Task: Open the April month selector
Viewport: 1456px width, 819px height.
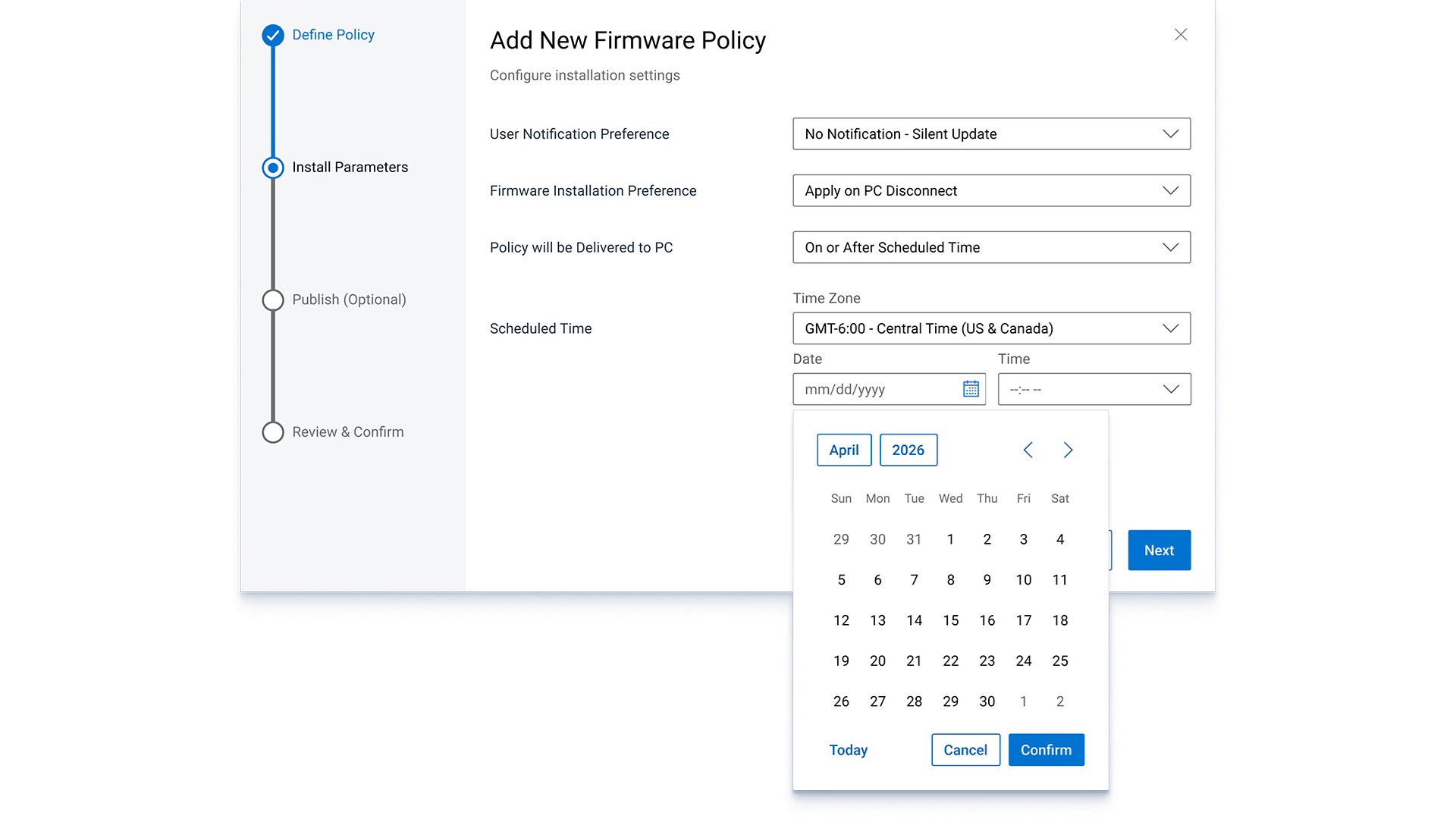Action: click(x=844, y=450)
